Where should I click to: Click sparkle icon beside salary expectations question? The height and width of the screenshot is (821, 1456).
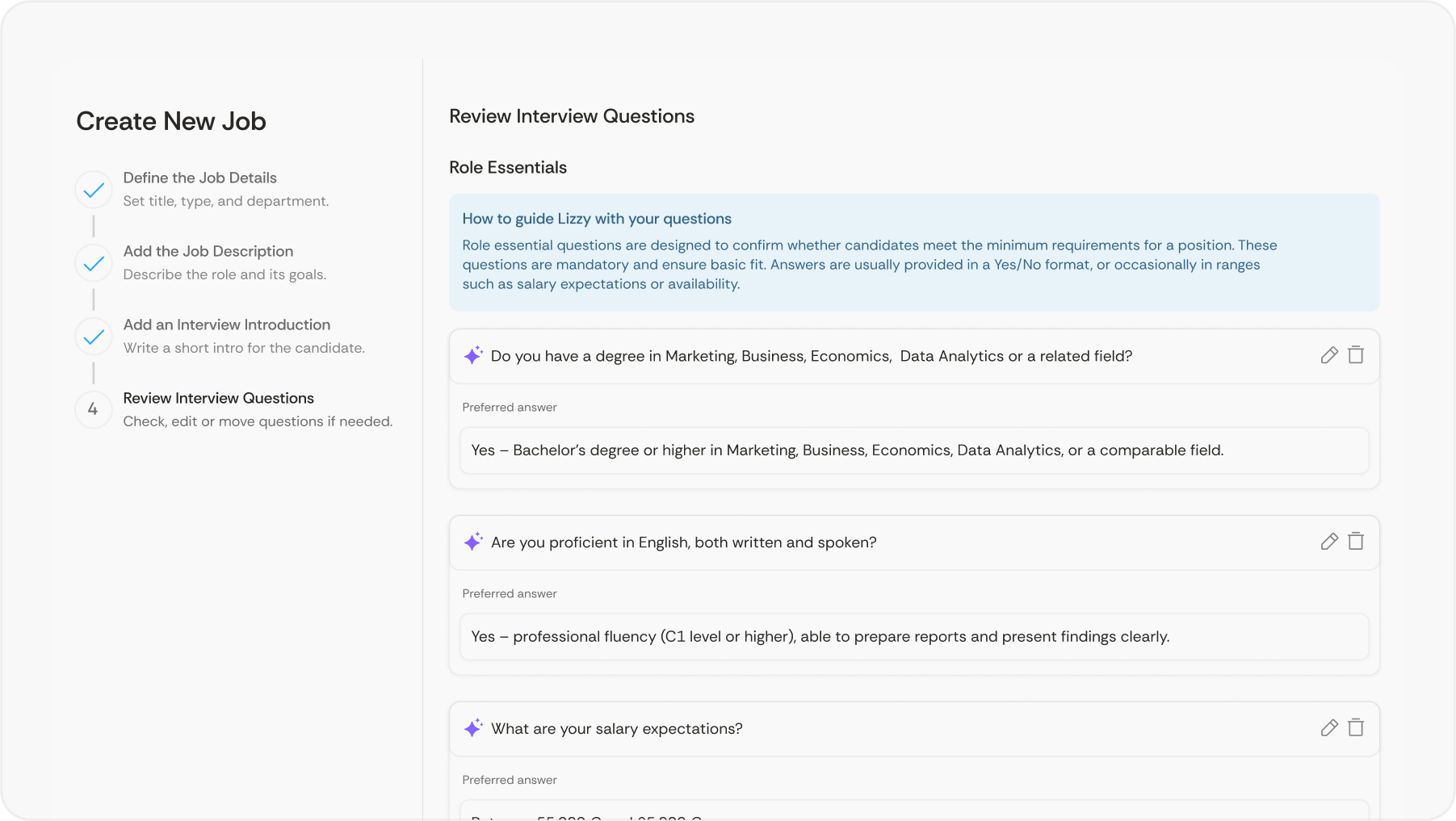pos(473,728)
